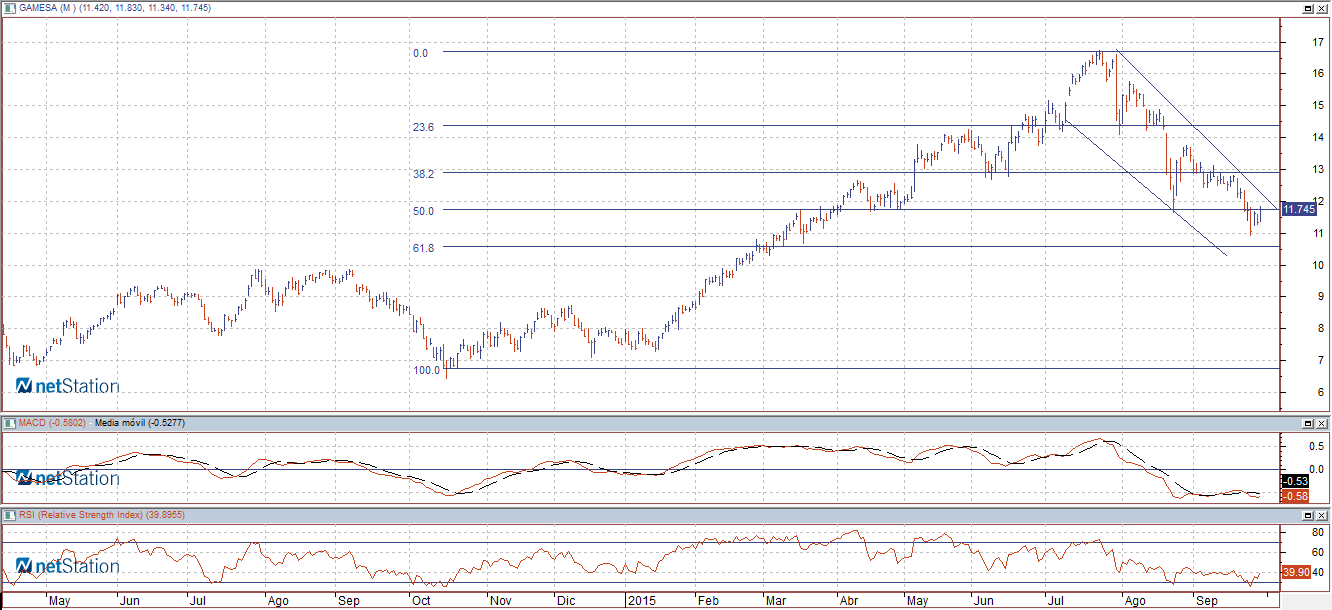Click the Media móvil (-0.5277) label
The height and width of the screenshot is (610, 1332).
click(x=139, y=423)
